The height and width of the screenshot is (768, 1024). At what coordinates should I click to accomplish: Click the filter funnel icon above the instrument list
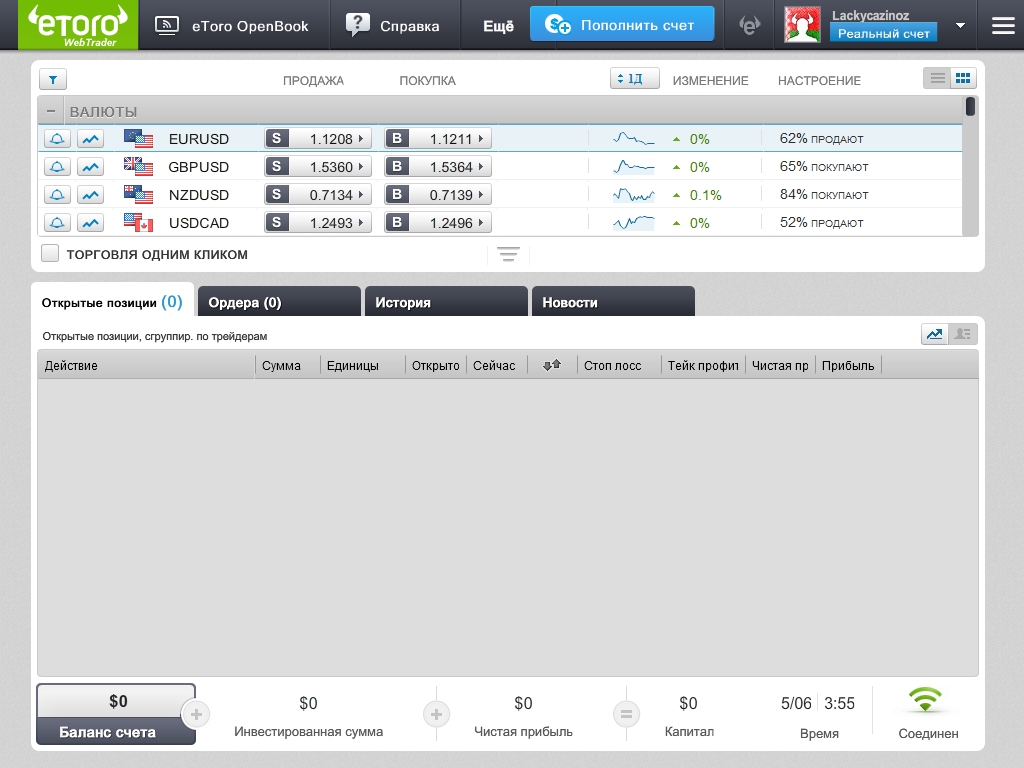click(53, 79)
